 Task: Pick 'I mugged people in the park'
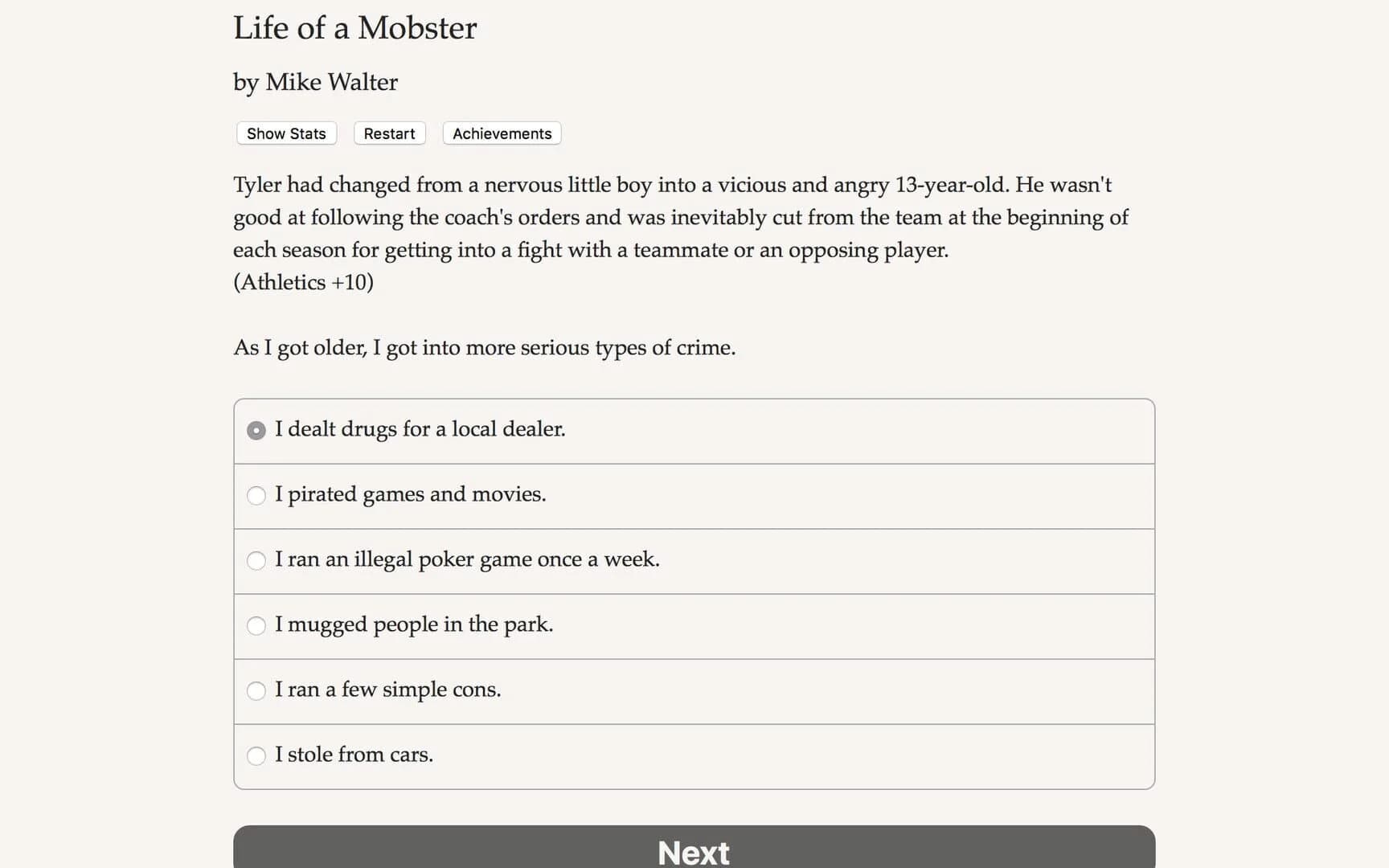[414, 625]
